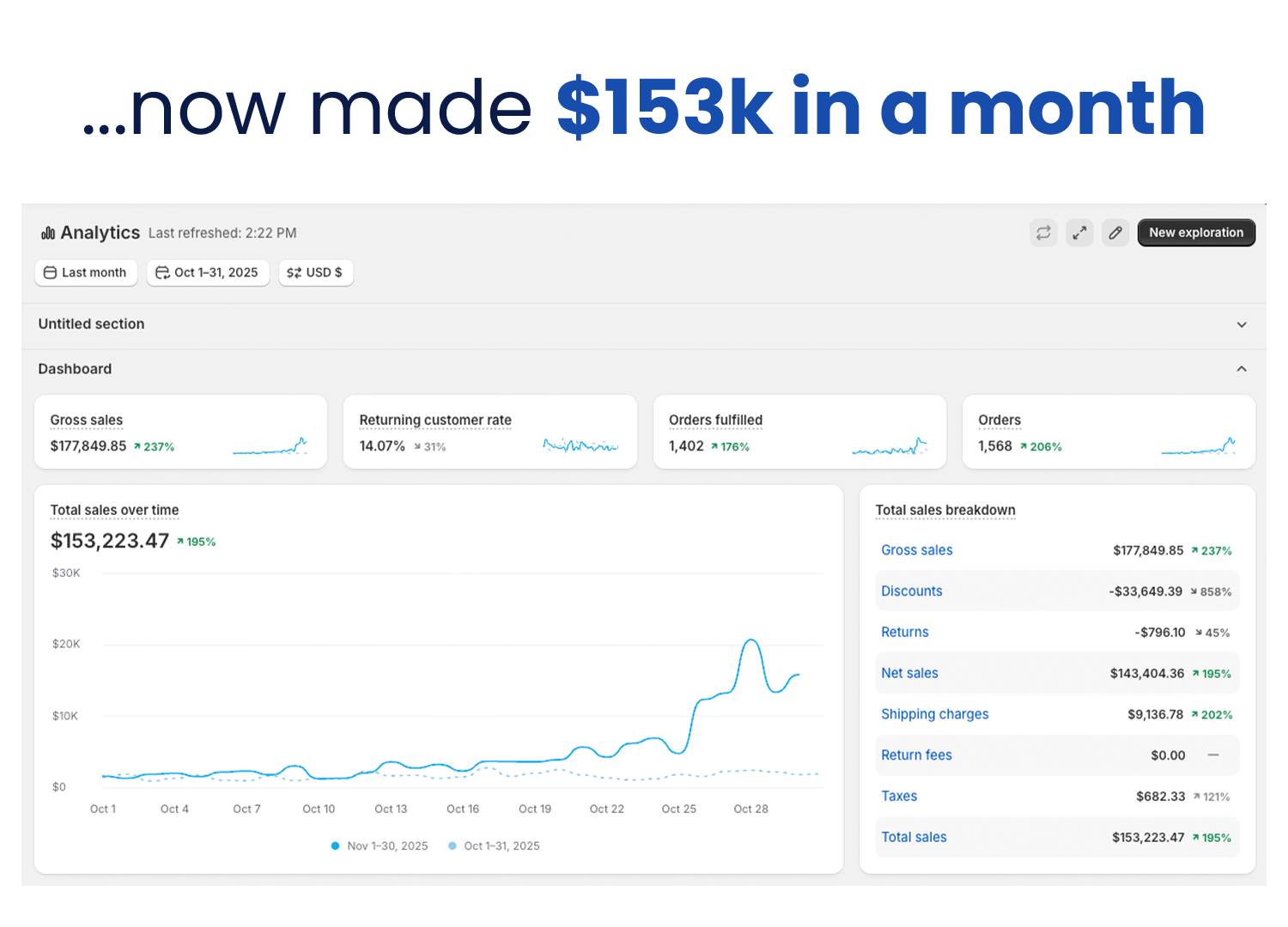This screenshot has height=927, width=1288.
Task: Select the Untitled section heading
Action: pyautogui.click(x=91, y=324)
